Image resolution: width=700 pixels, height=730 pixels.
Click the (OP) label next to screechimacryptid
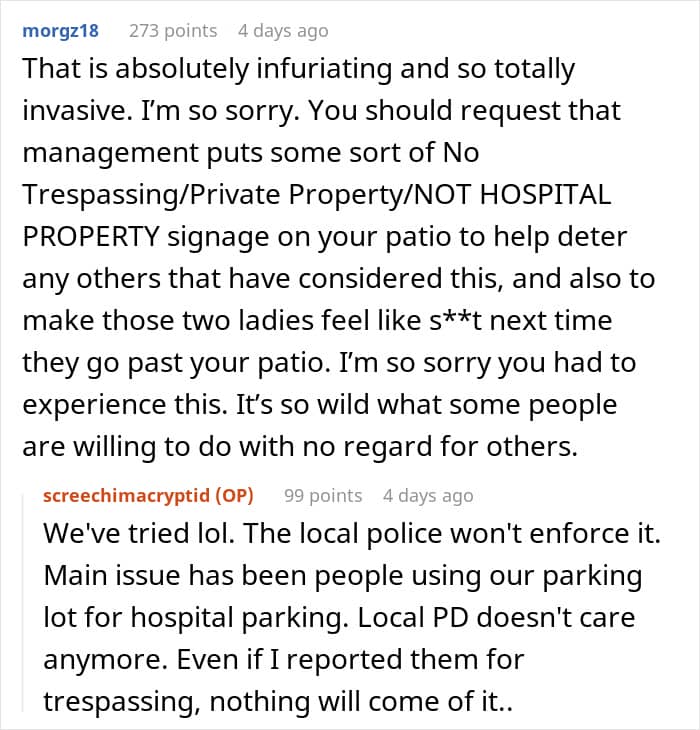click(x=234, y=495)
